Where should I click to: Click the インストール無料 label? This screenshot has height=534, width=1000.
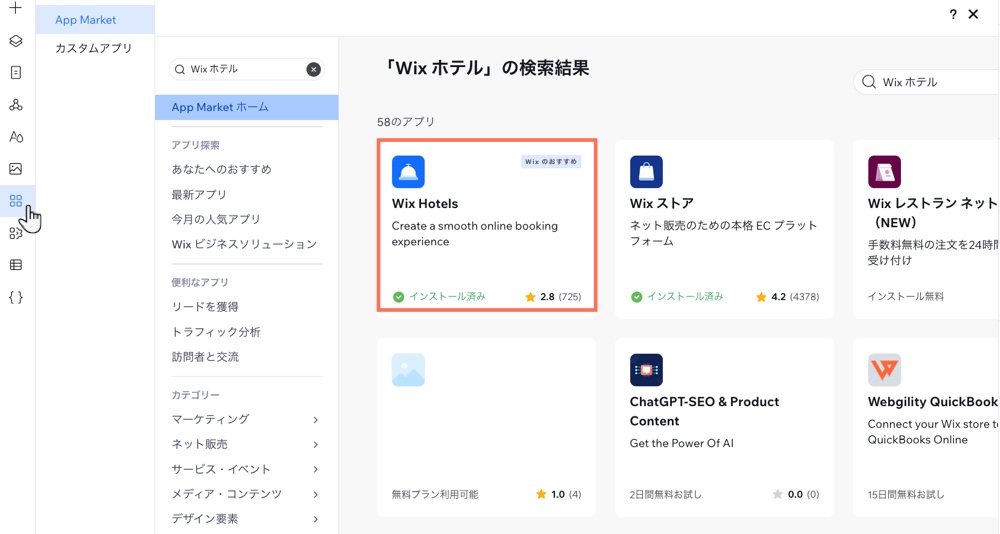(x=906, y=297)
